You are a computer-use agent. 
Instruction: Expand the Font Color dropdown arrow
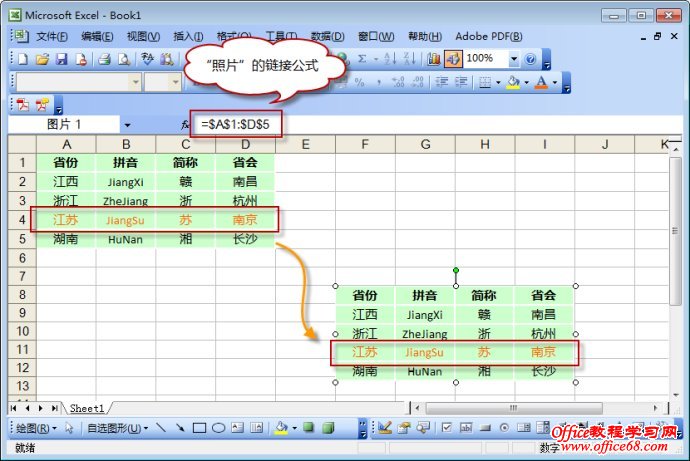[555, 82]
